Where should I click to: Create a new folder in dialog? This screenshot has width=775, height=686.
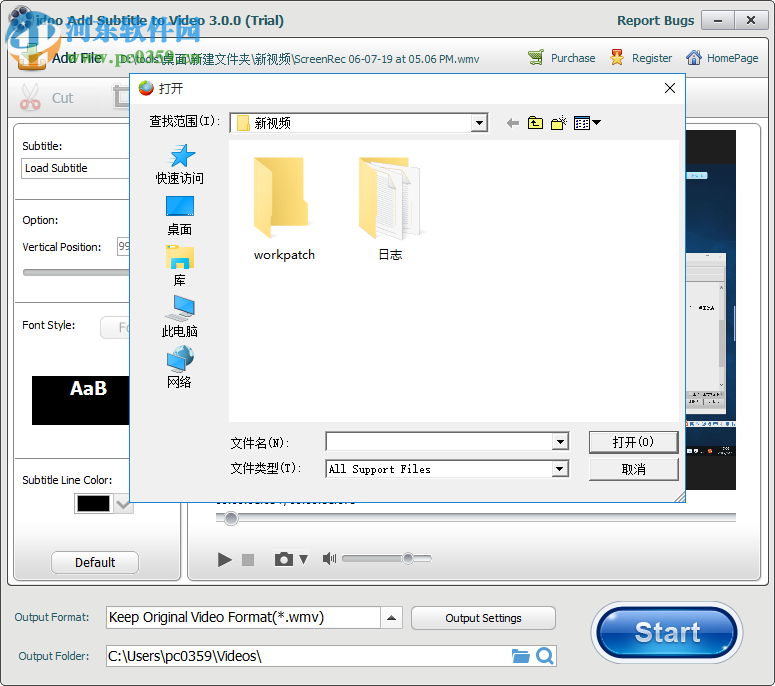(559, 123)
